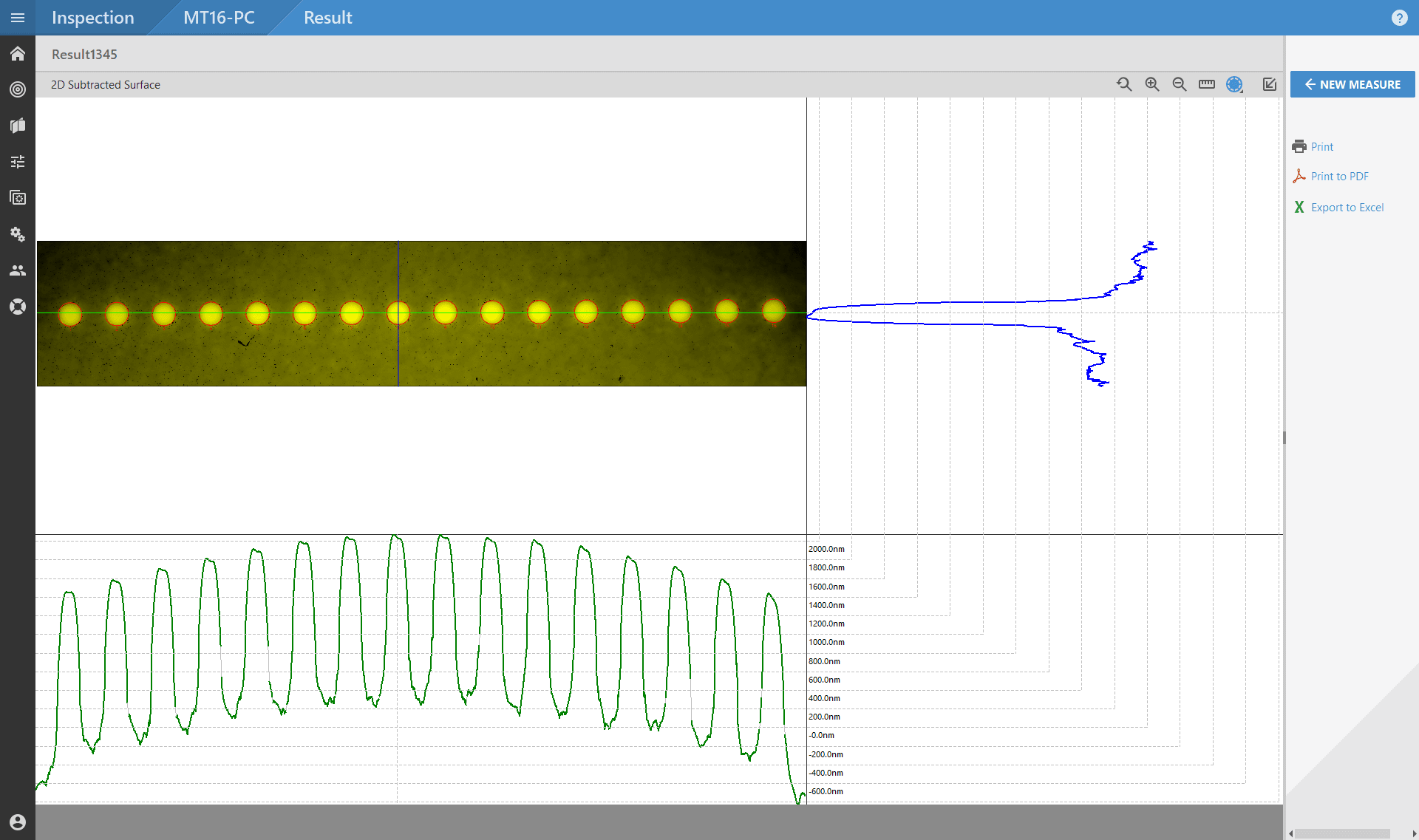
Task: Zoom out of the surface view
Action: [x=1180, y=84]
